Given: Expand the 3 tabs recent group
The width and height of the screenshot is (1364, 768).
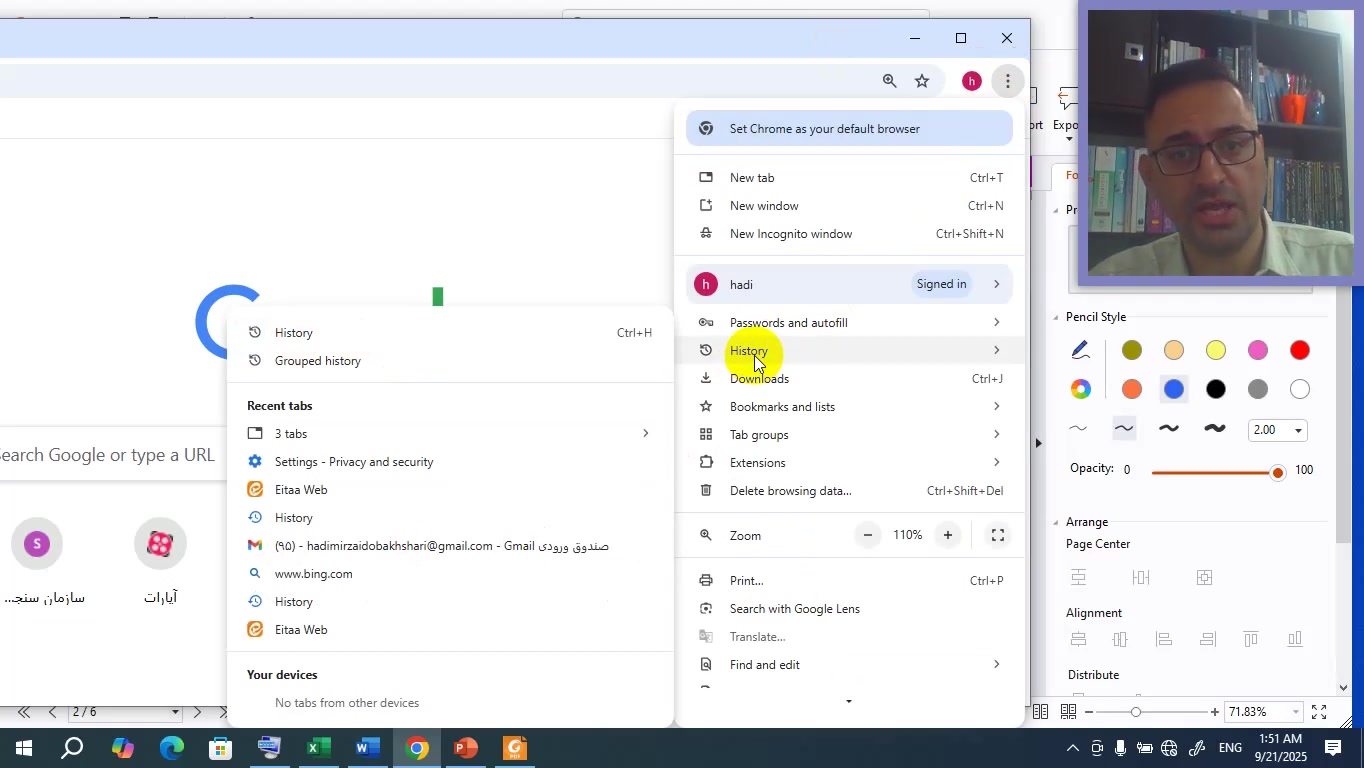Looking at the screenshot, I should [x=645, y=433].
